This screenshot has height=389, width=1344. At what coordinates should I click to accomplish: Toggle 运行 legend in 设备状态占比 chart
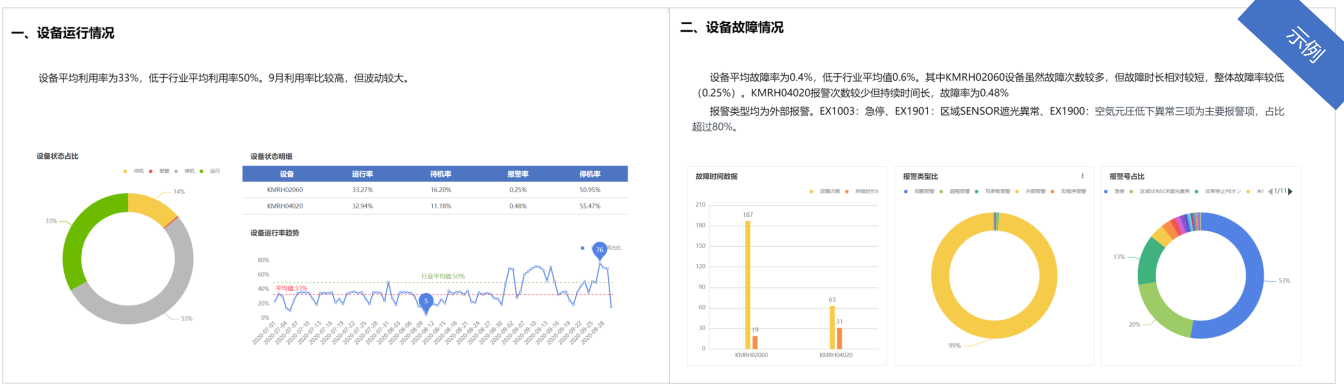tap(210, 171)
